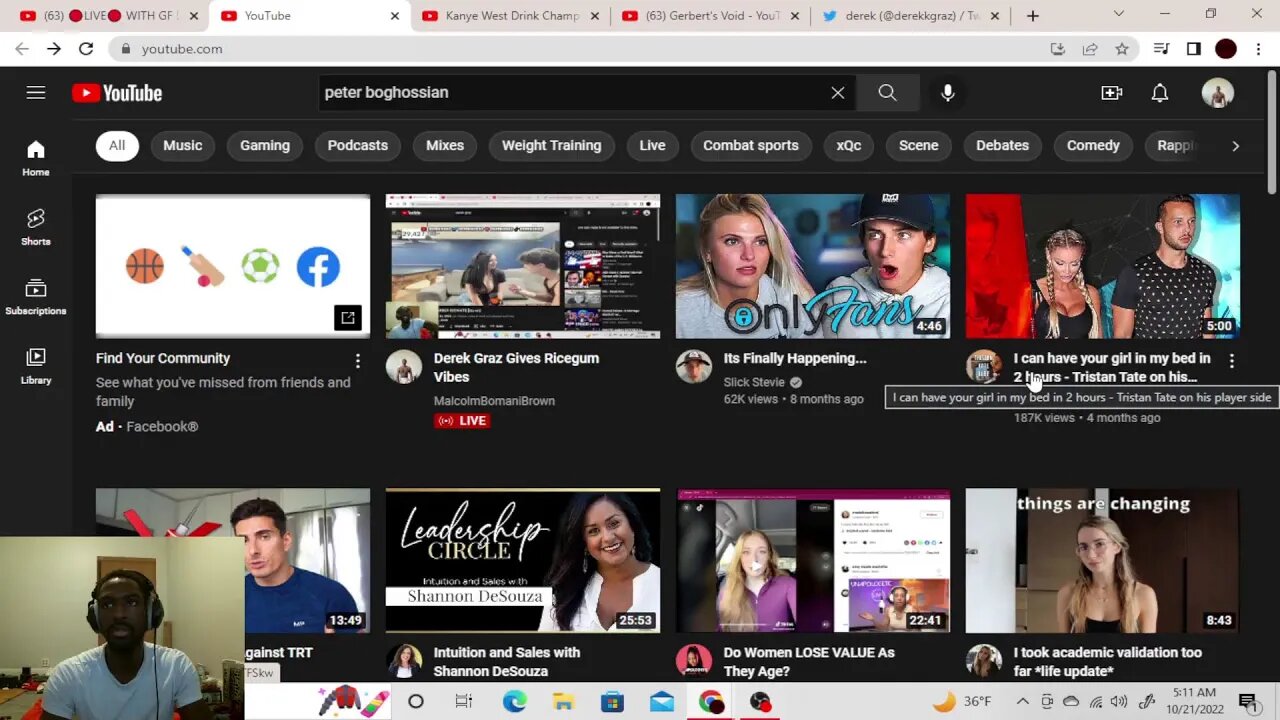Viewport: 1280px width, 720px height.
Task: Open YouTube notifications bell
Action: coord(1160,93)
